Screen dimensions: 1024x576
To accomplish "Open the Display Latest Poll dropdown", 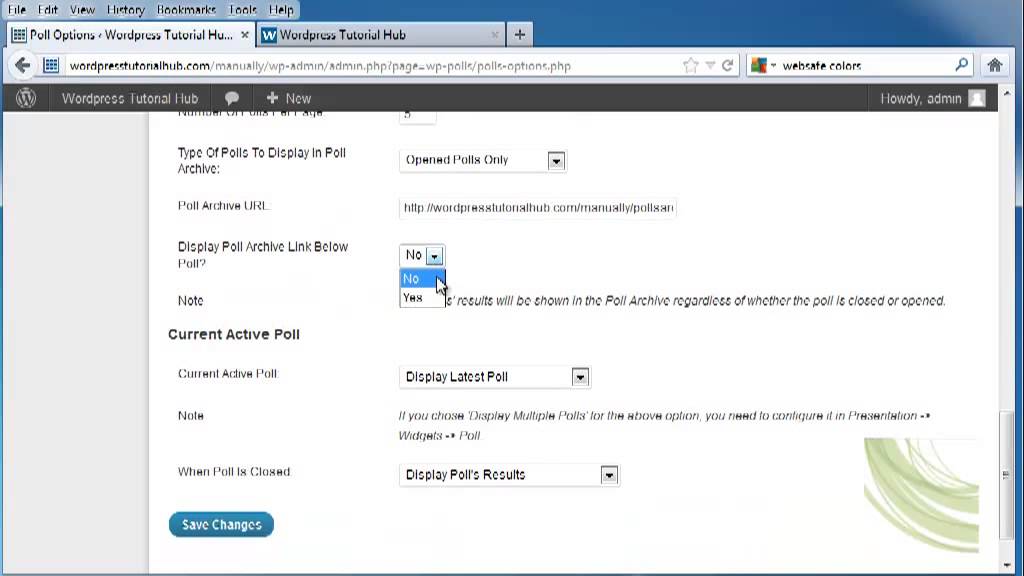I will 495,377.
